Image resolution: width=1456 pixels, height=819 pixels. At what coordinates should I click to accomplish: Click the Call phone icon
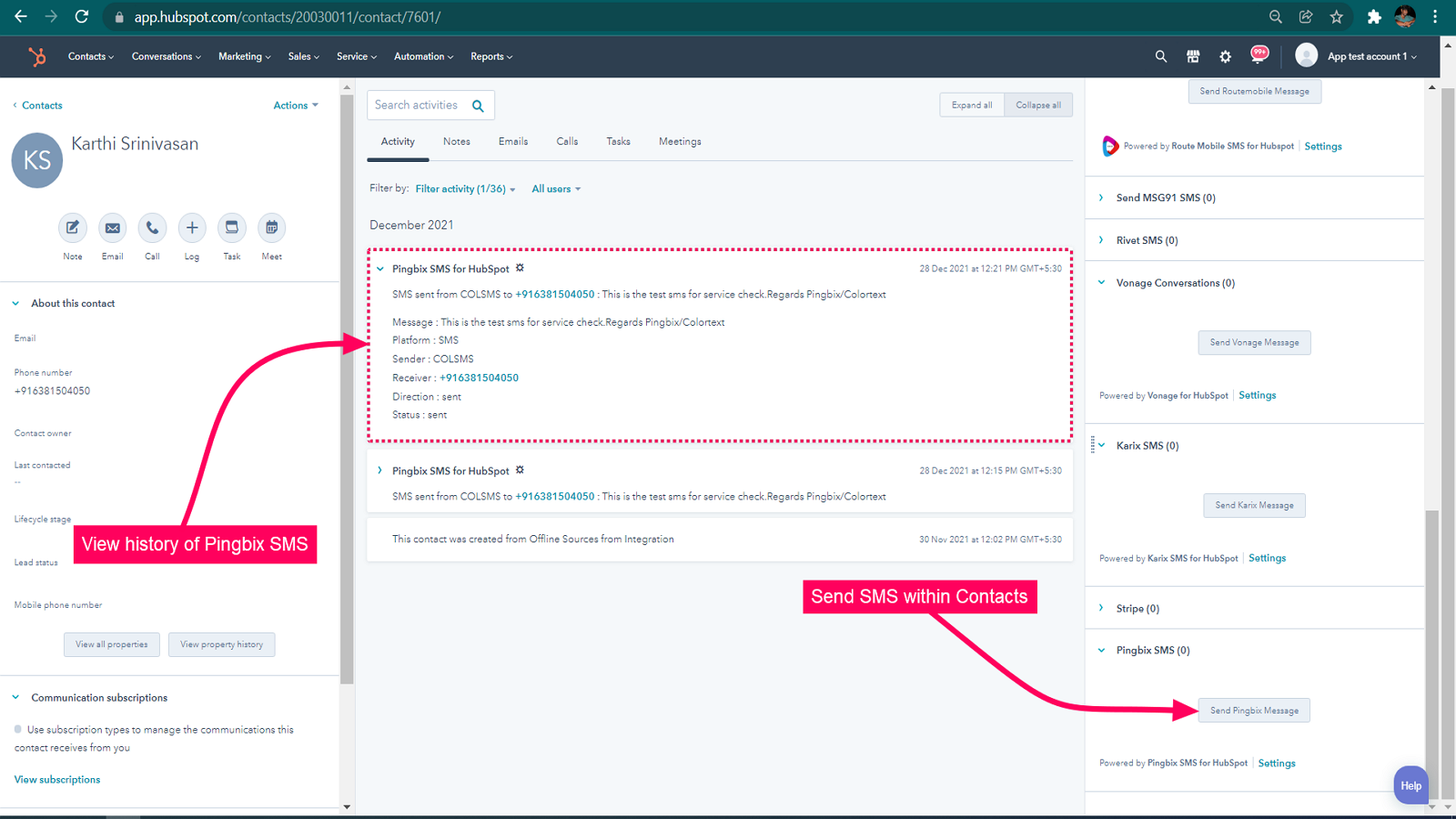pyautogui.click(x=152, y=227)
